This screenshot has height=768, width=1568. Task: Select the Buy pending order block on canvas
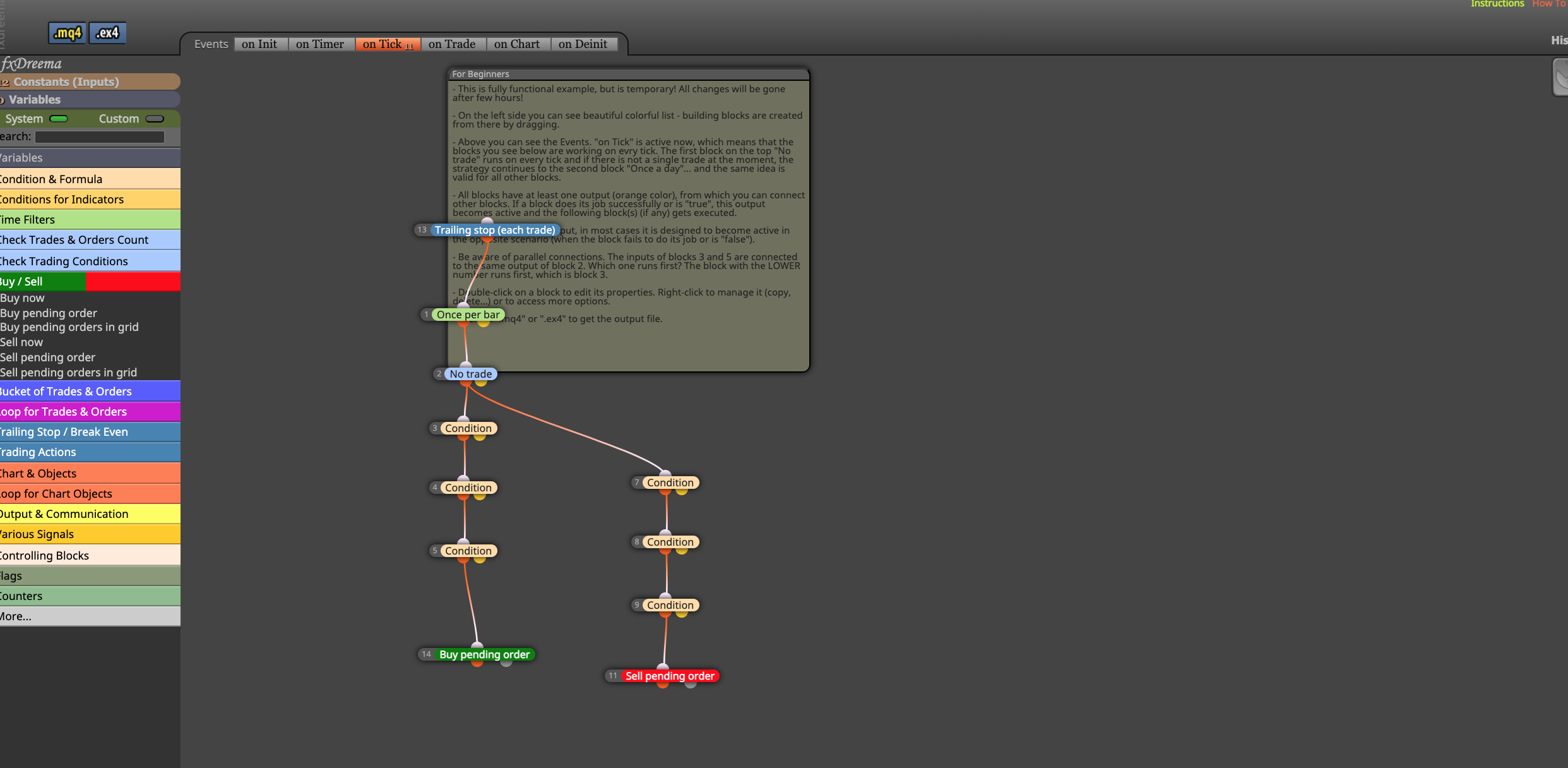[x=485, y=654]
